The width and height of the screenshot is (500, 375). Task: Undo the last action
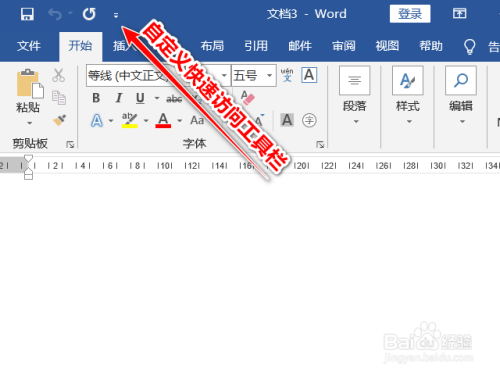tap(55, 14)
